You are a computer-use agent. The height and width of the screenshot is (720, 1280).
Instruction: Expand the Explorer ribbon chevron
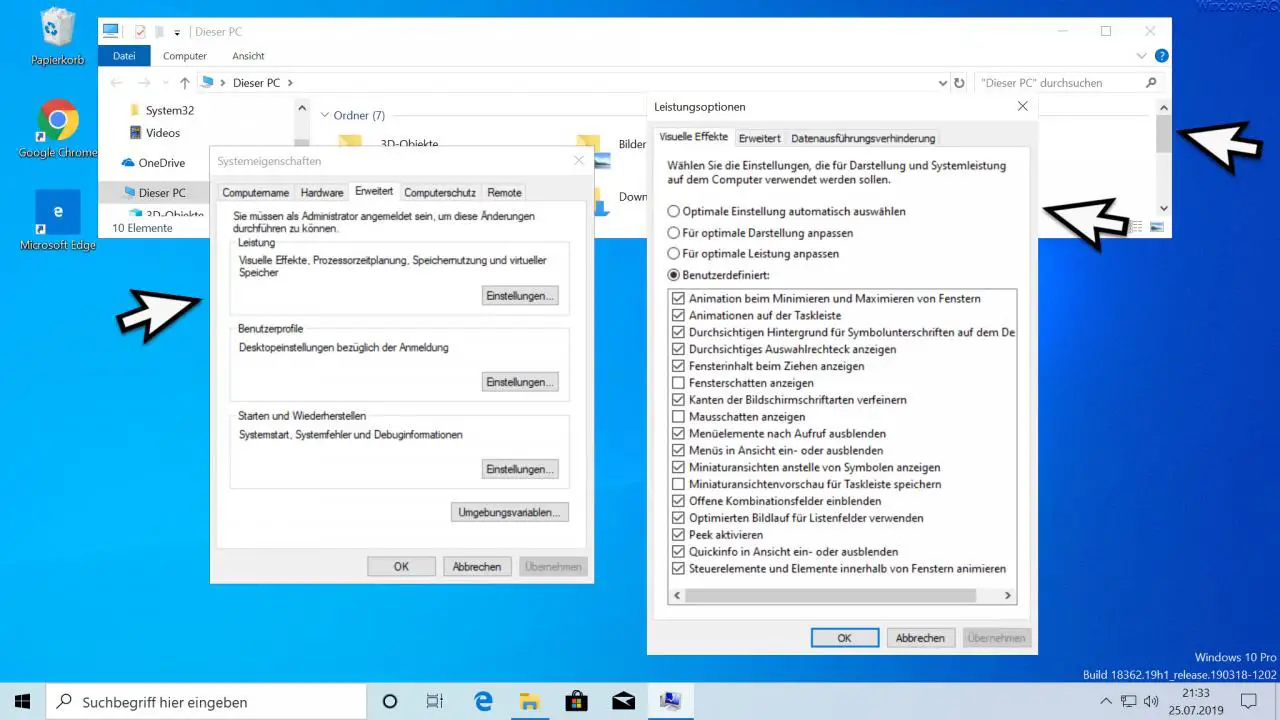tap(1142, 56)
